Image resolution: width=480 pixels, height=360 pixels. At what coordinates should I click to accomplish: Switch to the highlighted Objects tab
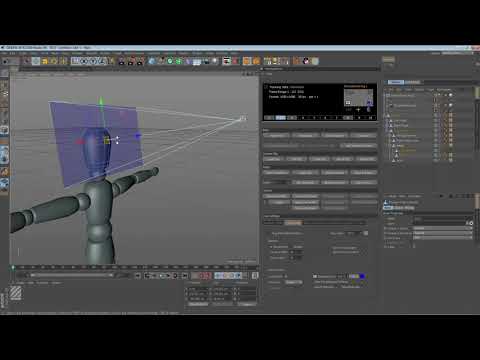pyautogui.click(x=395, y=82)
